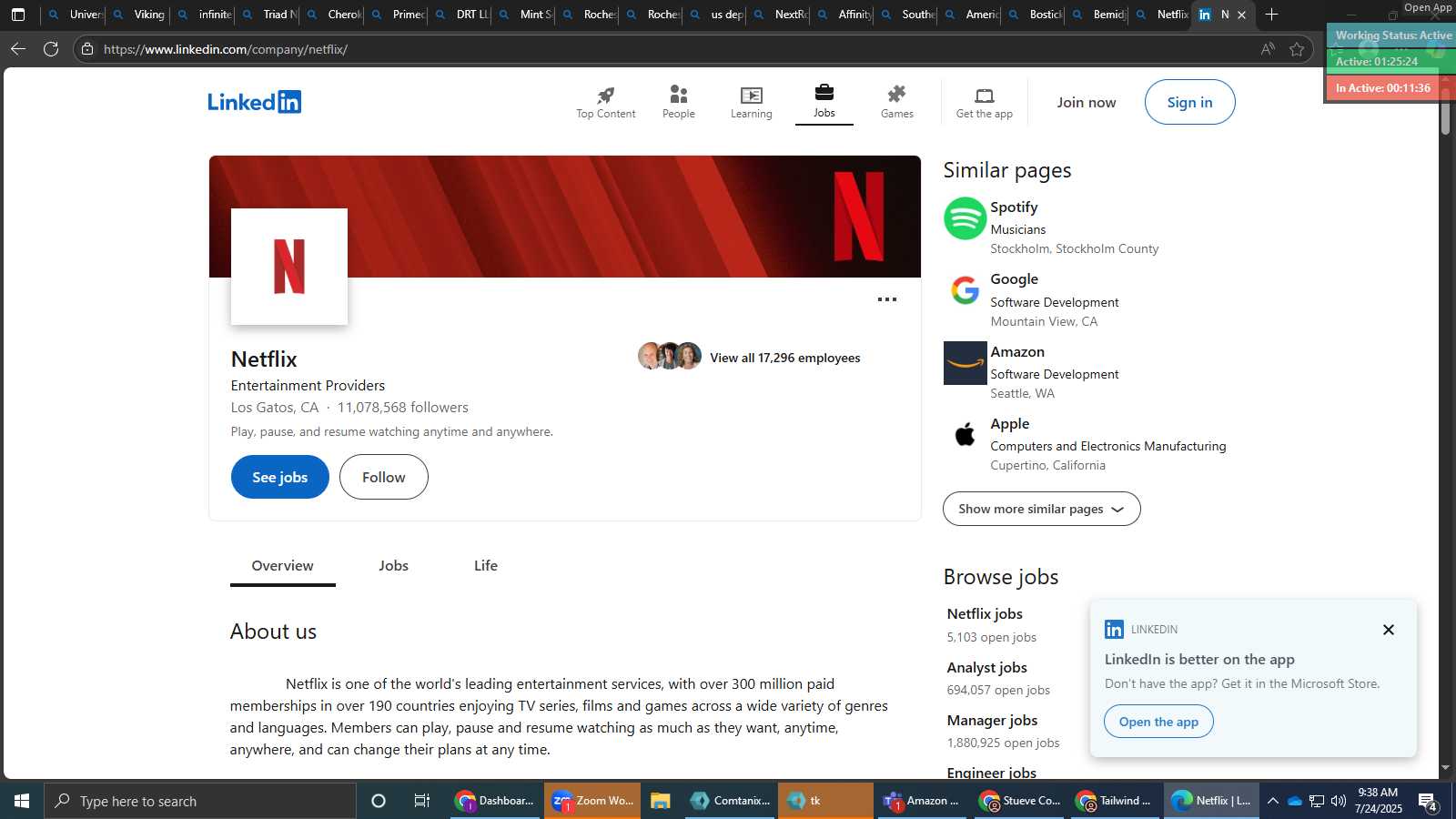1456x819 pixels.
Task: Go to LinkedIn home logo
Action: pos(254,102)
